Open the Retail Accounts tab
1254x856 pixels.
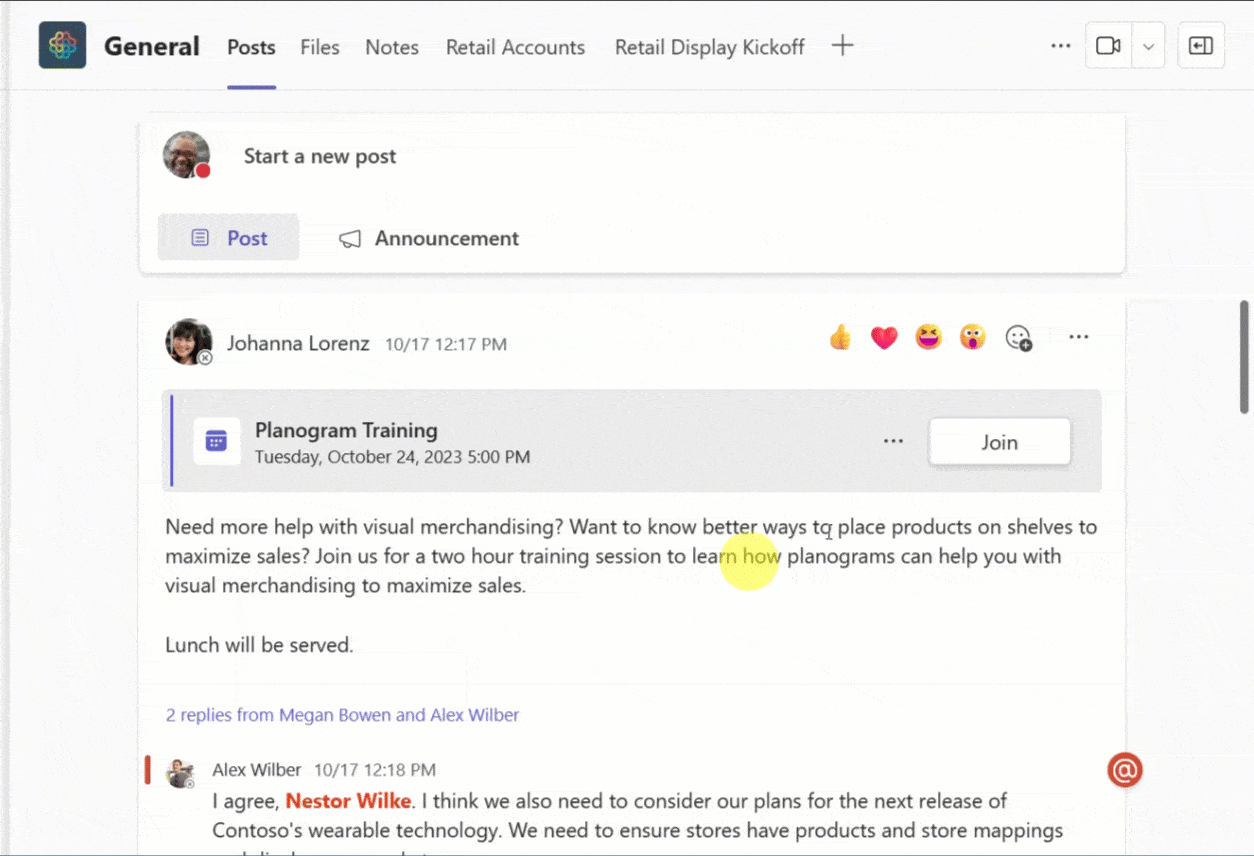(x=515, y=47)
